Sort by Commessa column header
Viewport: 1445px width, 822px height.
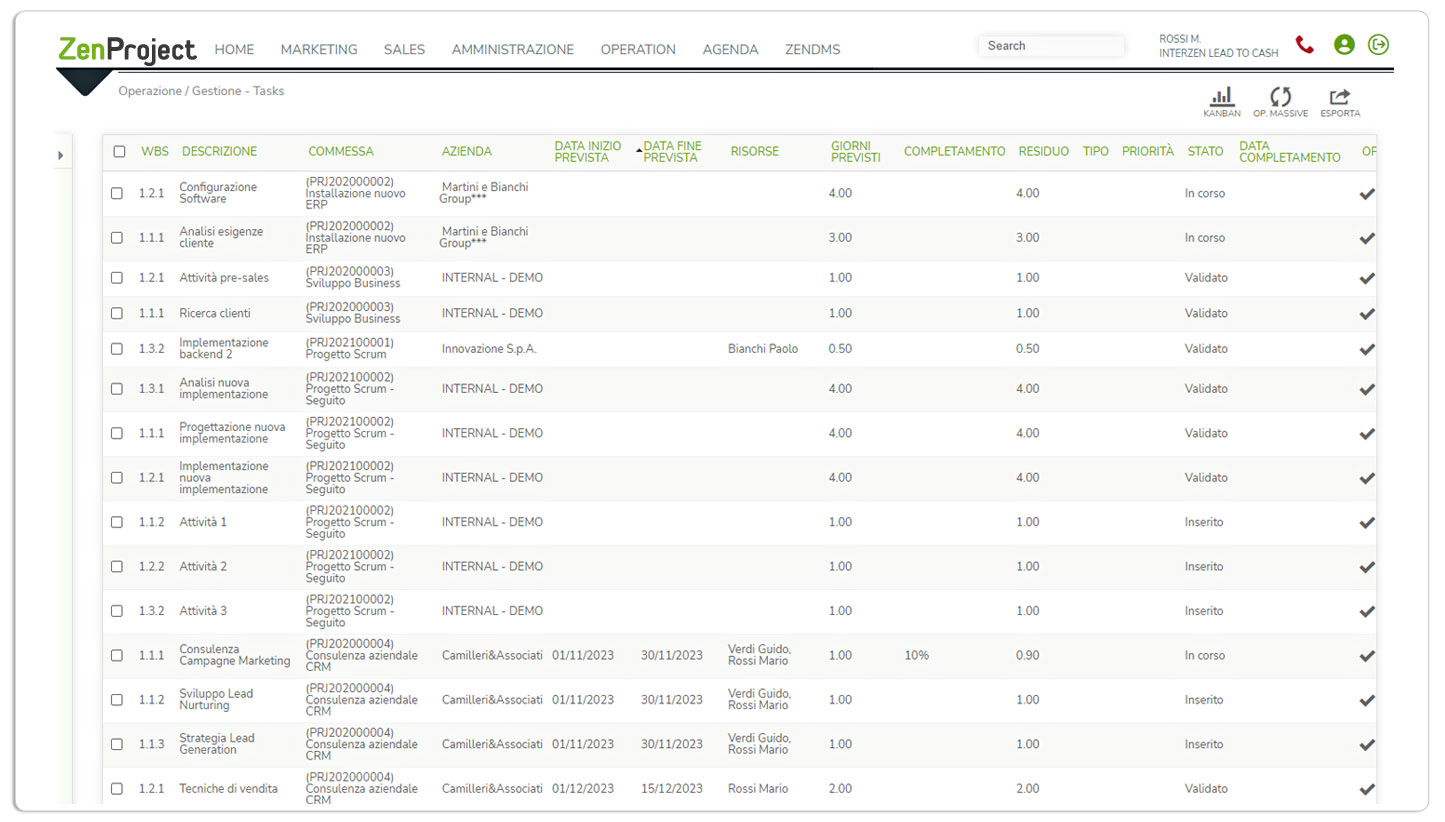(341, 152)
